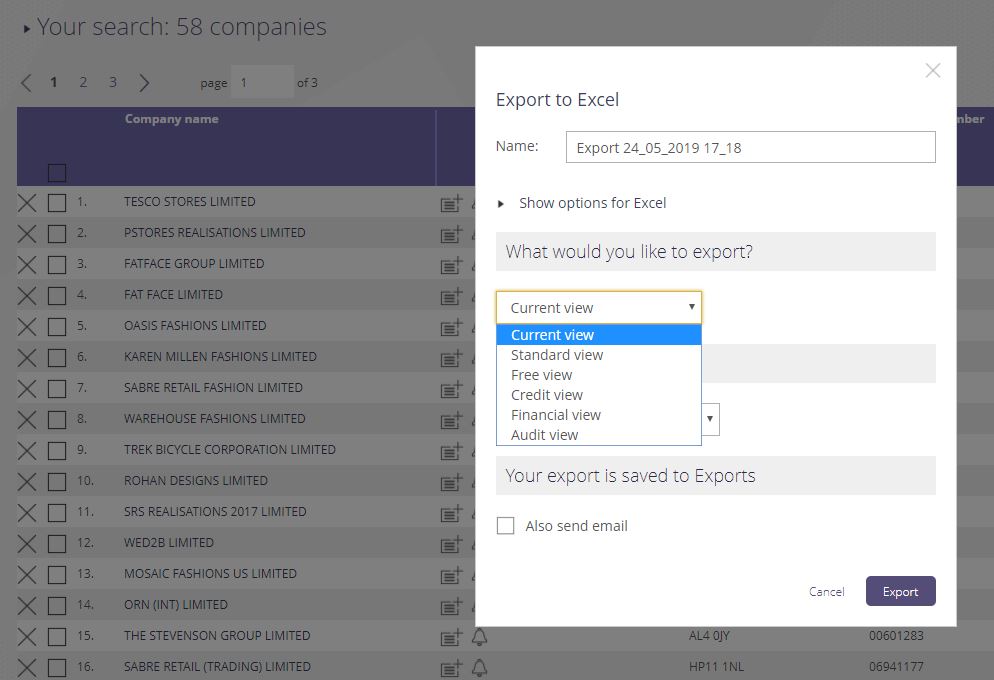
Task: Click add-note icon for THE STEVENSON GROUP LIMITED
Action: 451,636
